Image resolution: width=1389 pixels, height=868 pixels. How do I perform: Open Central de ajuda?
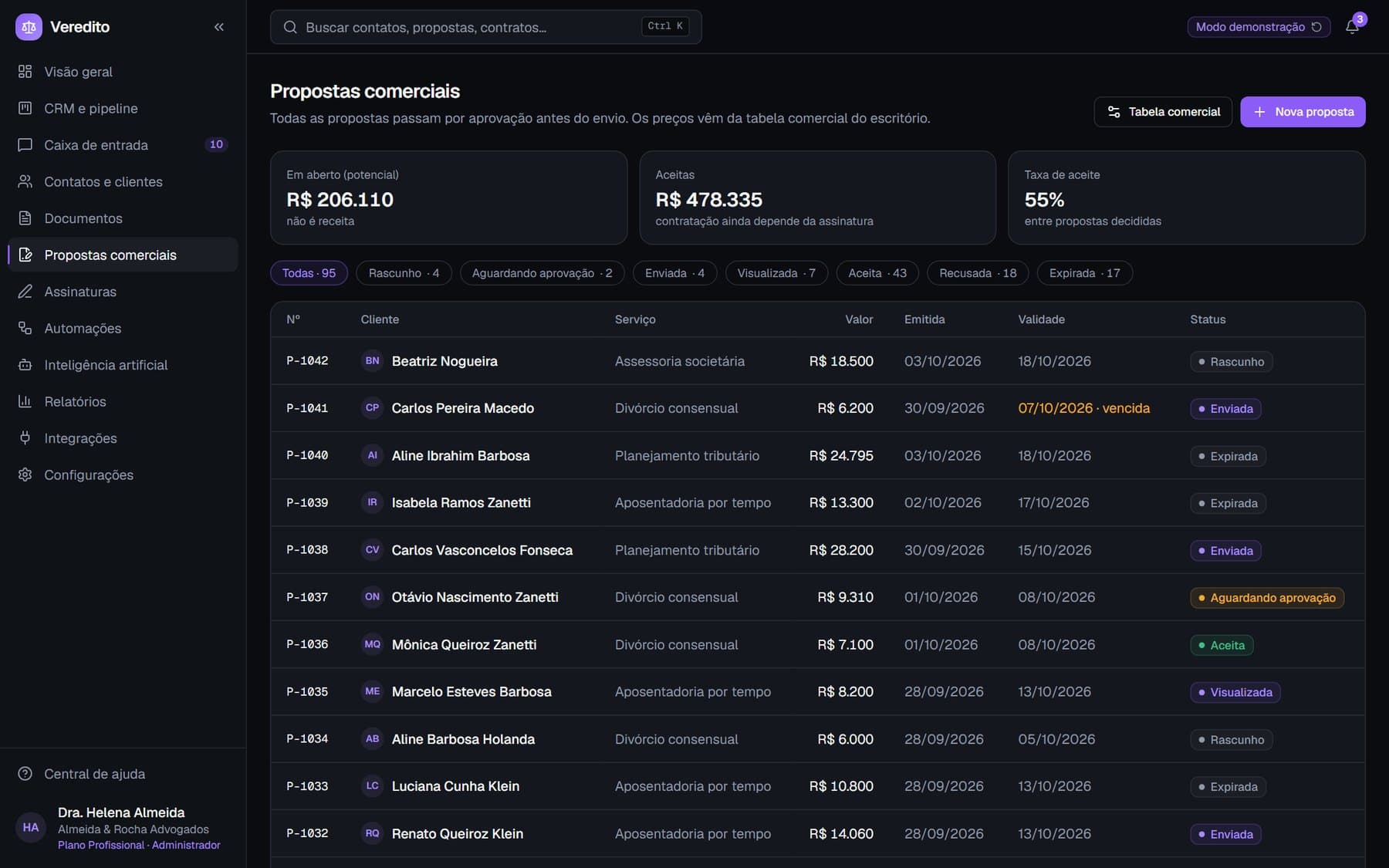123,774
